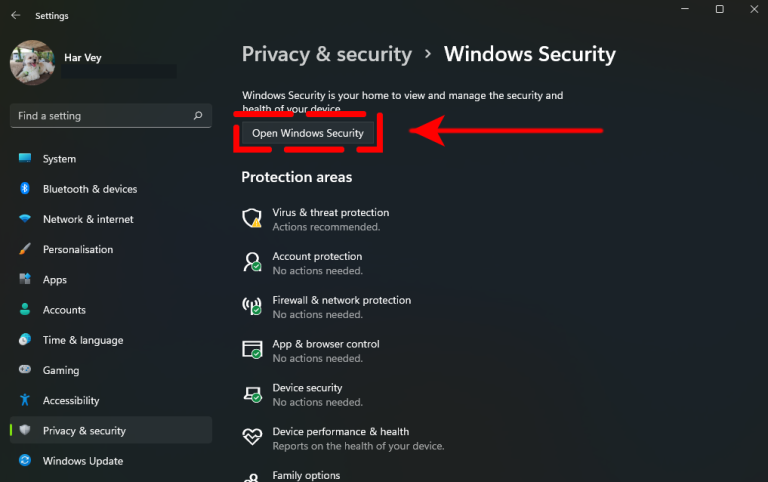
Task: Click inside the Find a setting field
Action: (x=111, y=116)
